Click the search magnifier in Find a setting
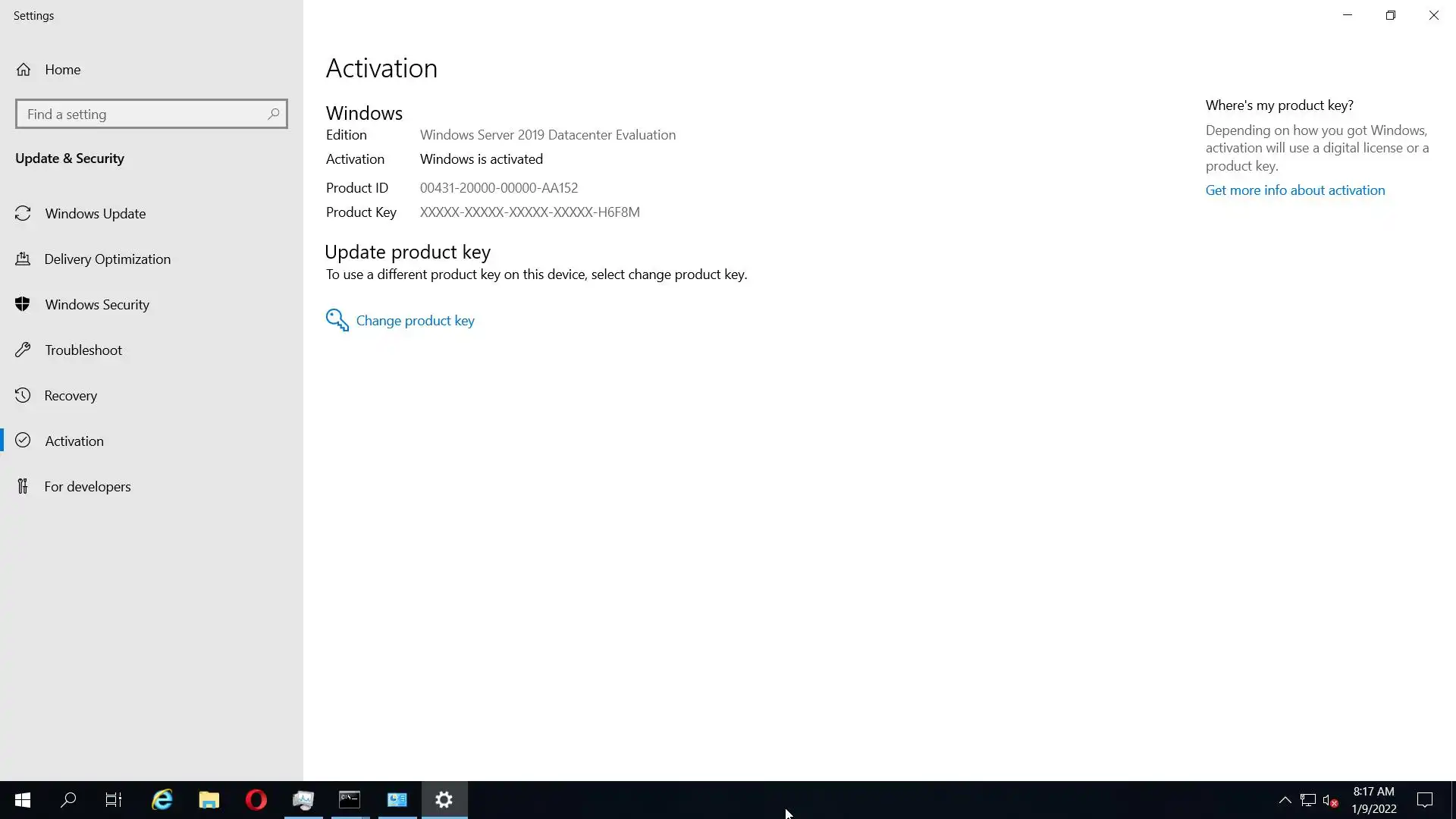The width and height of the screenshot is (1456, 819). coord(274,114)
